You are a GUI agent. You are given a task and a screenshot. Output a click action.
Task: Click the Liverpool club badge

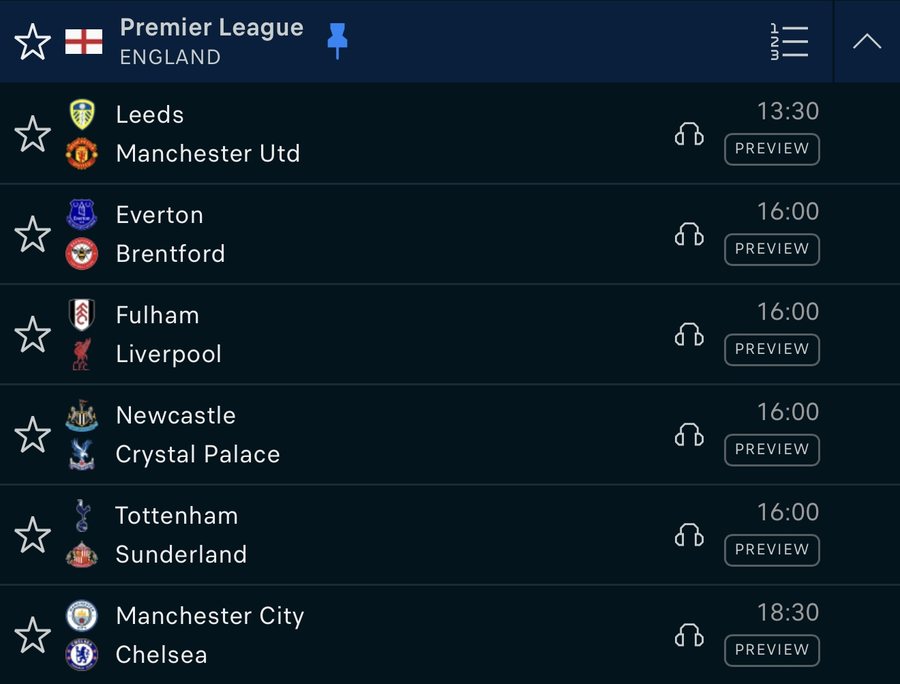coord(82,354)
